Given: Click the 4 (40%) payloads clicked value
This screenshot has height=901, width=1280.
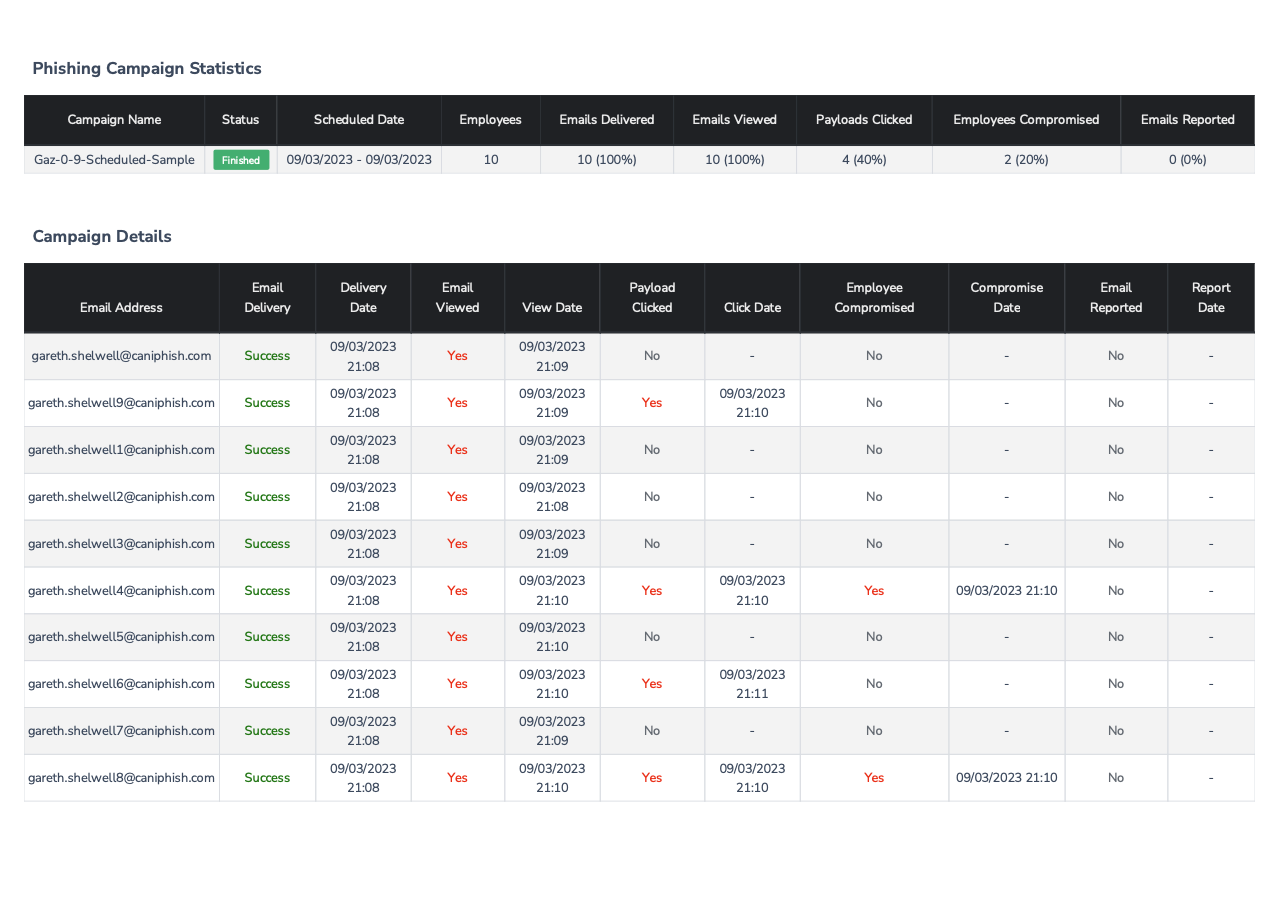Looking at the screenshot, I should point(864,160).
